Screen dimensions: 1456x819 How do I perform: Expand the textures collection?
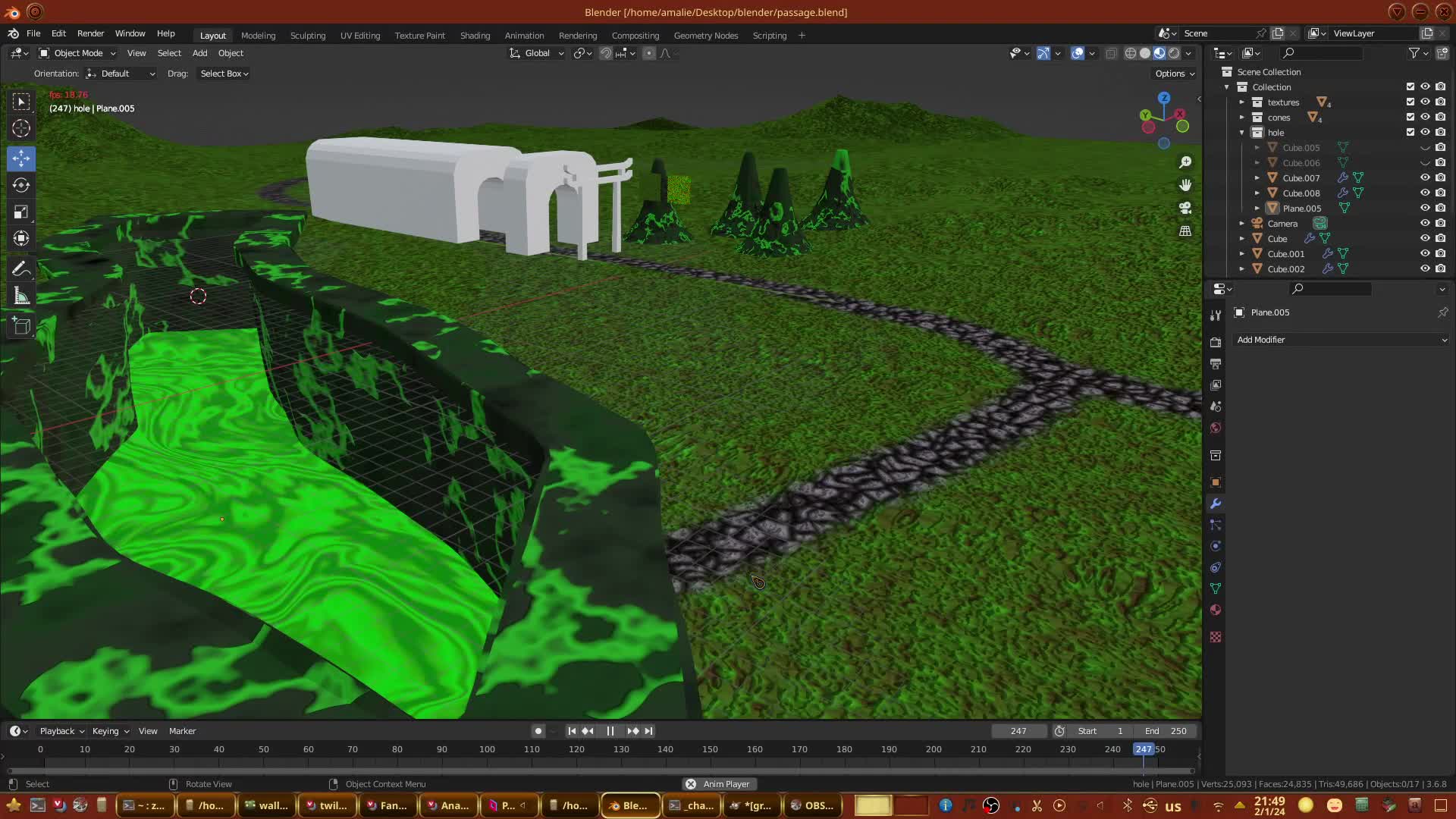click(x=1242, y=102)
